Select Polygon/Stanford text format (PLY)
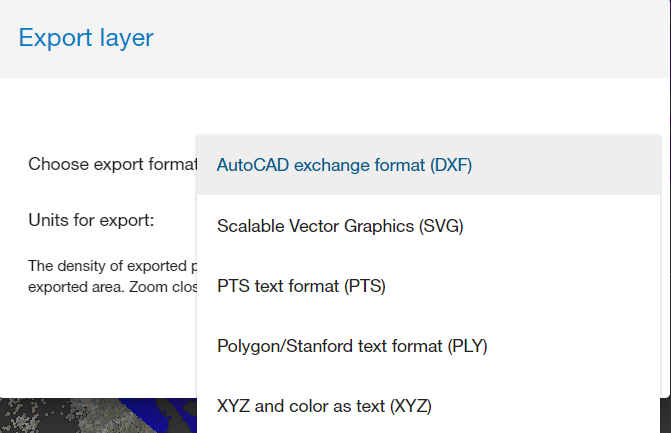The height and width of the screenshot is (433, 671). point(352,346)
